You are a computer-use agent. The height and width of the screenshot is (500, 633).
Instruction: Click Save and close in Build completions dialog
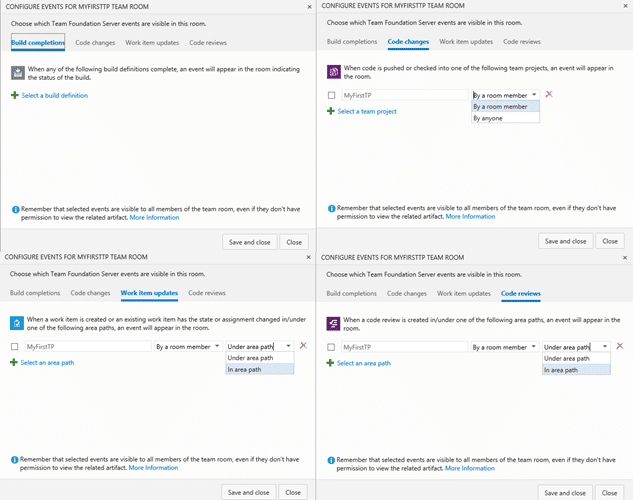(249, 242)
